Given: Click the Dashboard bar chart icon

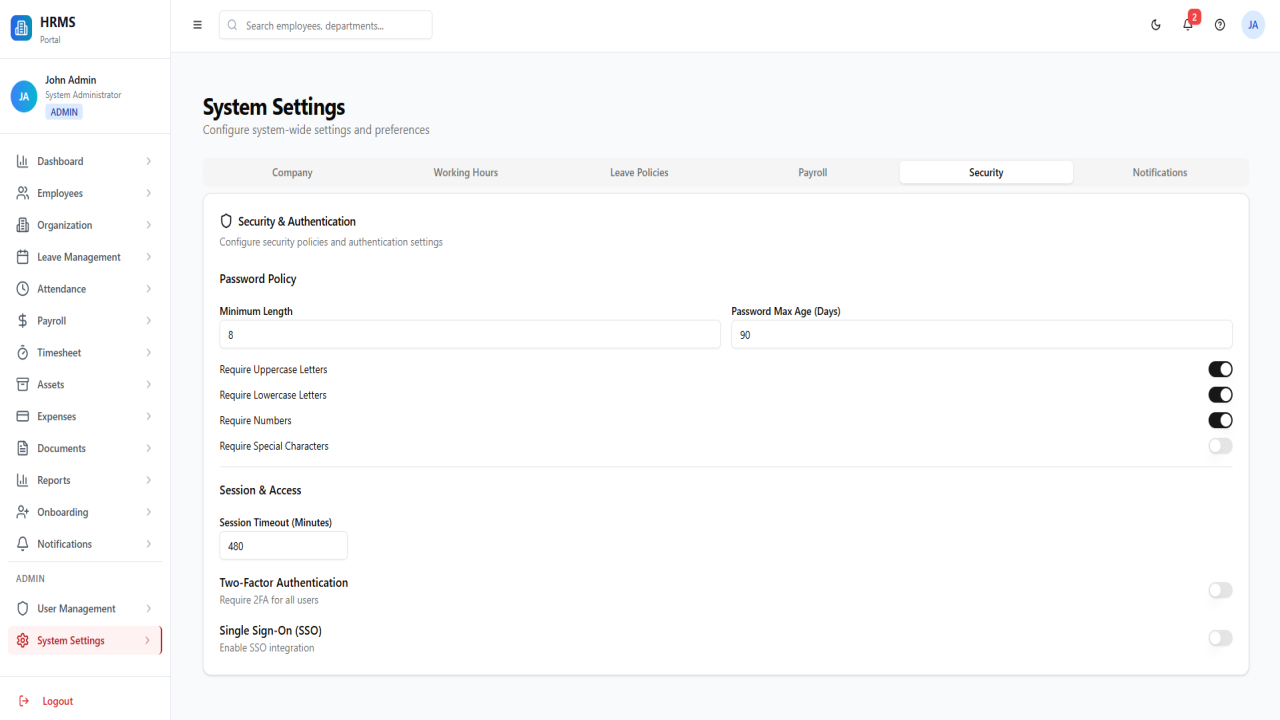Looking at the screenshot, I should [23, 161].
